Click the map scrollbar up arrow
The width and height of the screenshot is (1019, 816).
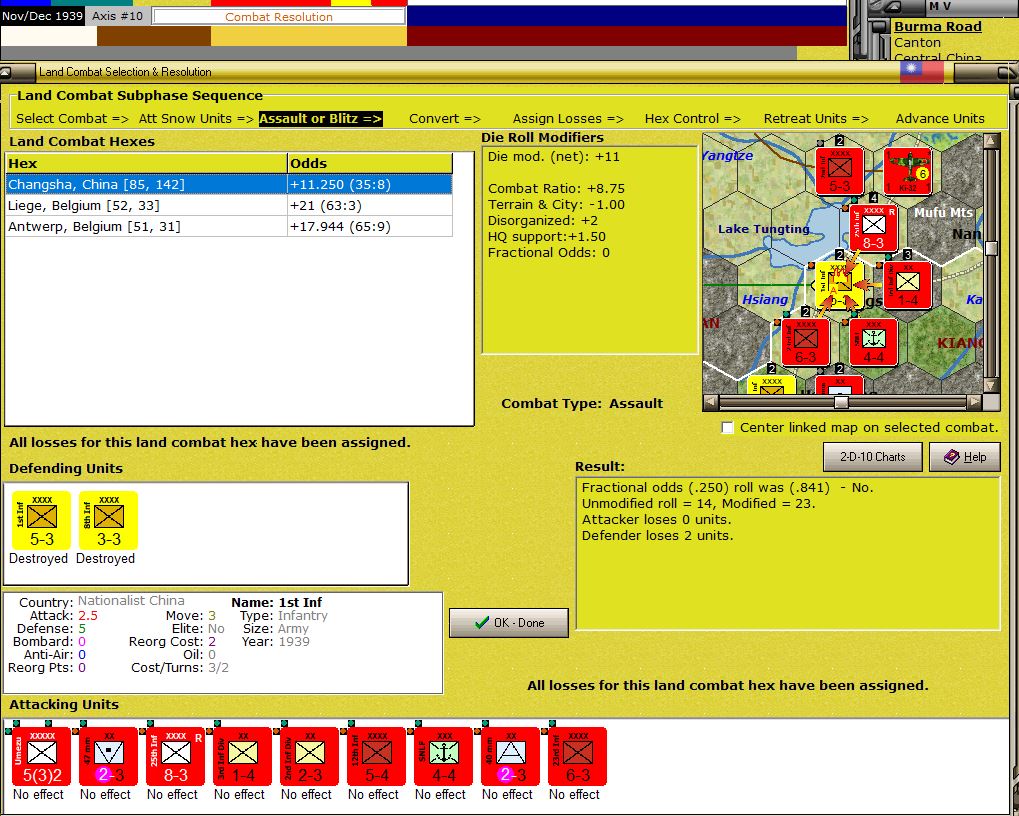coord(992,141)
